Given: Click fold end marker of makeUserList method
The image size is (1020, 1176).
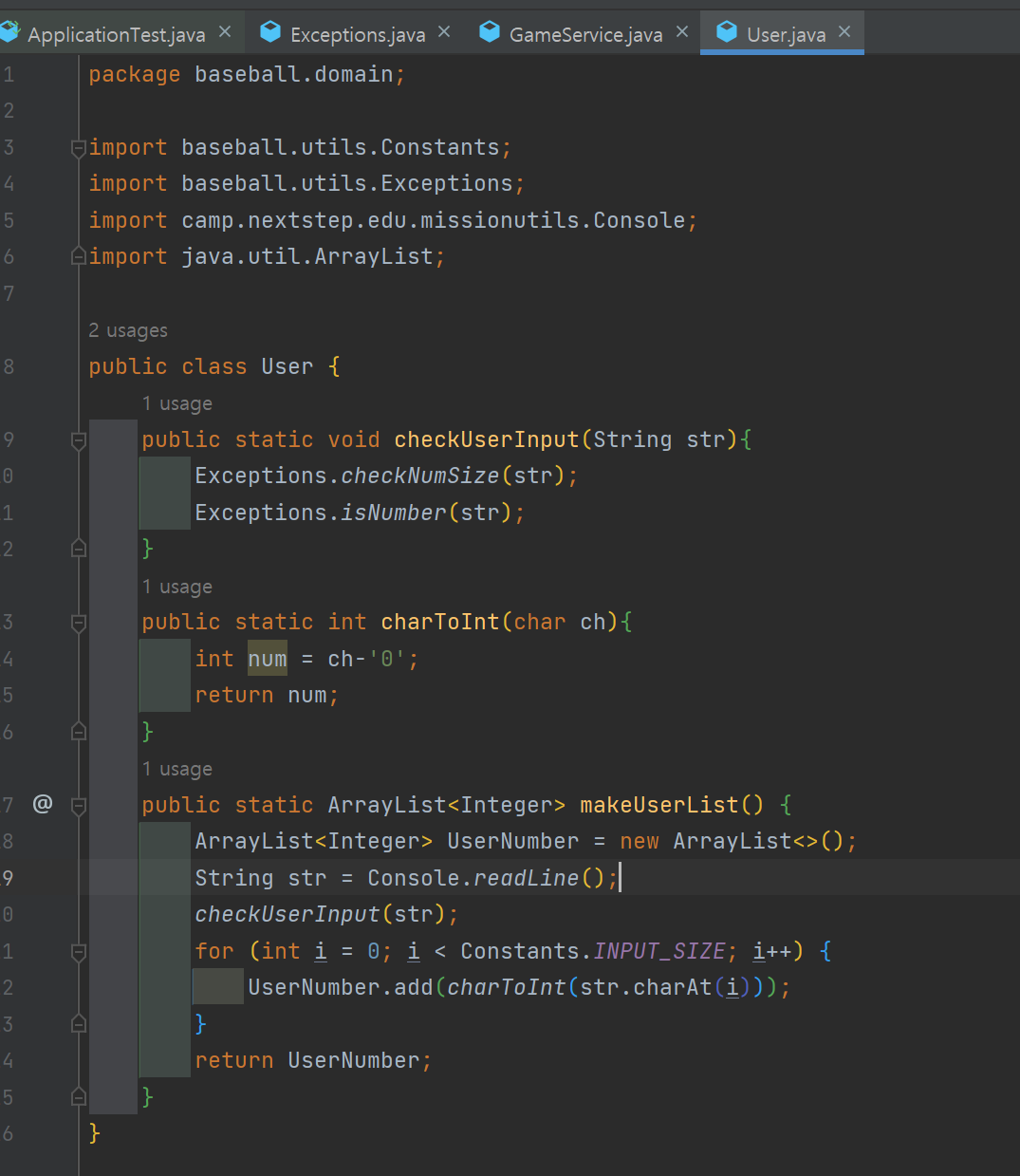Looking at the screenshot, I should click(79, 1097).
